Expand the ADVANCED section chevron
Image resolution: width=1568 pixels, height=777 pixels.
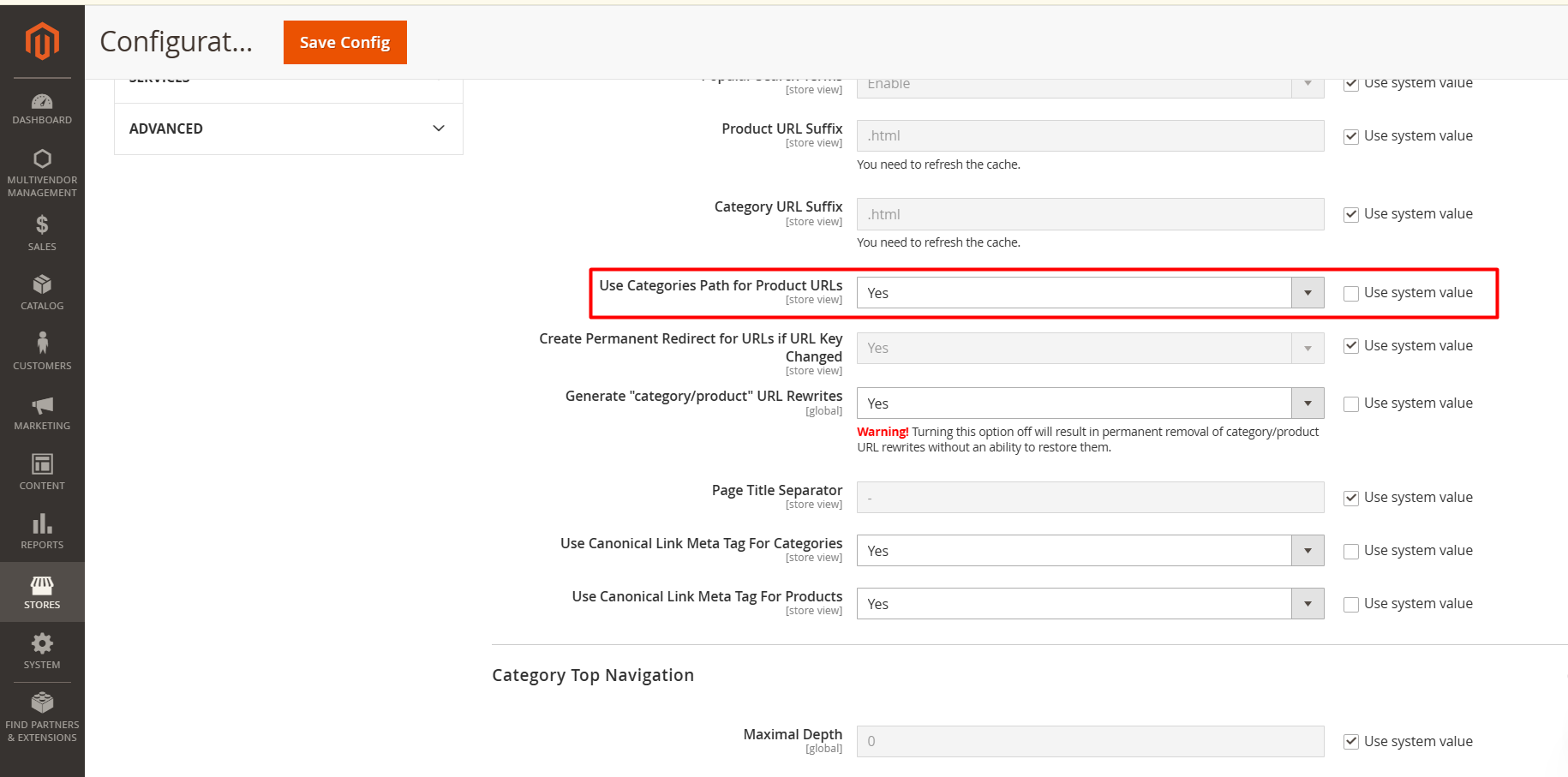(x=439, y=129)
